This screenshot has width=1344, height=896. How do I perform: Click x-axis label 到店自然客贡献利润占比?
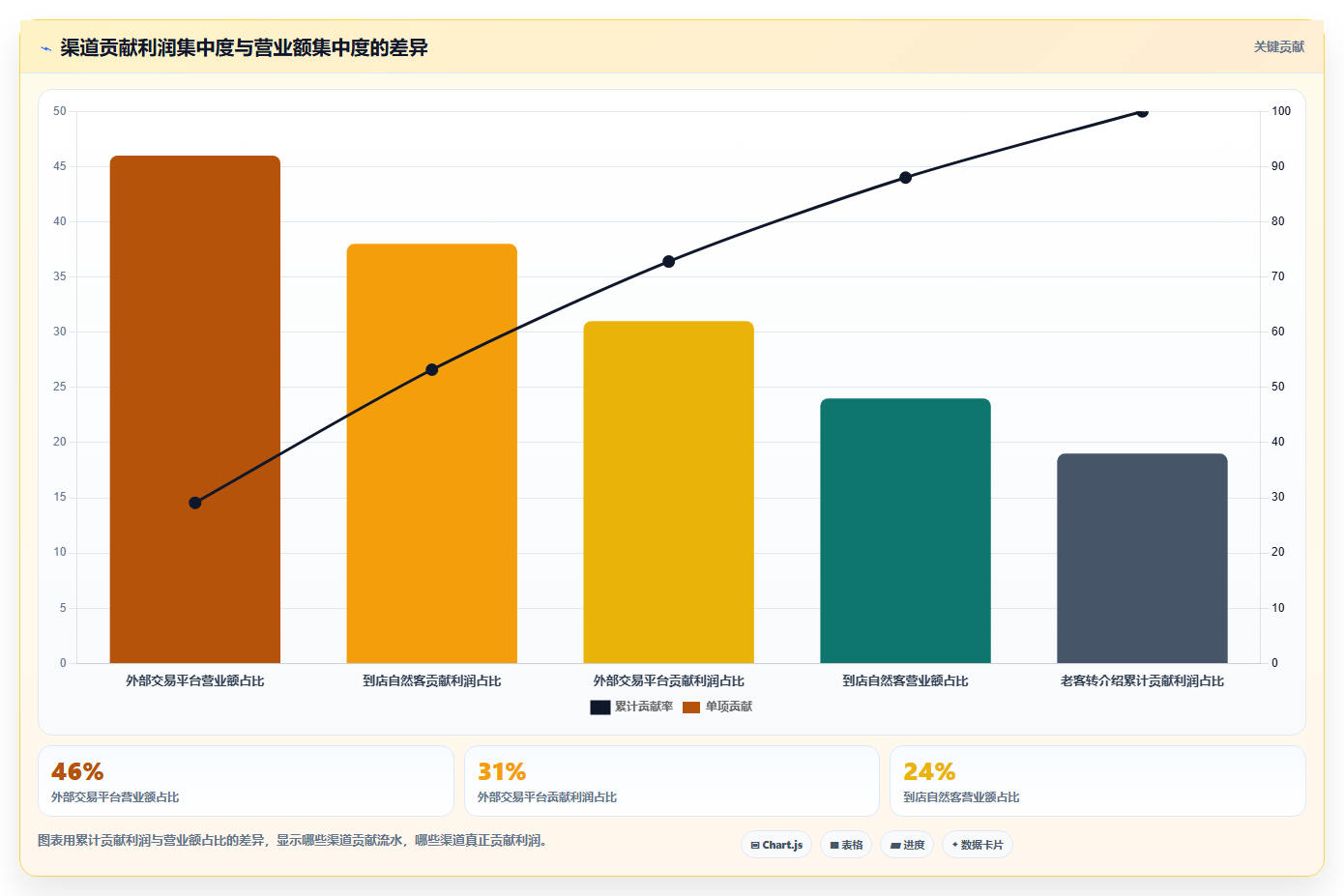point(432,681)
